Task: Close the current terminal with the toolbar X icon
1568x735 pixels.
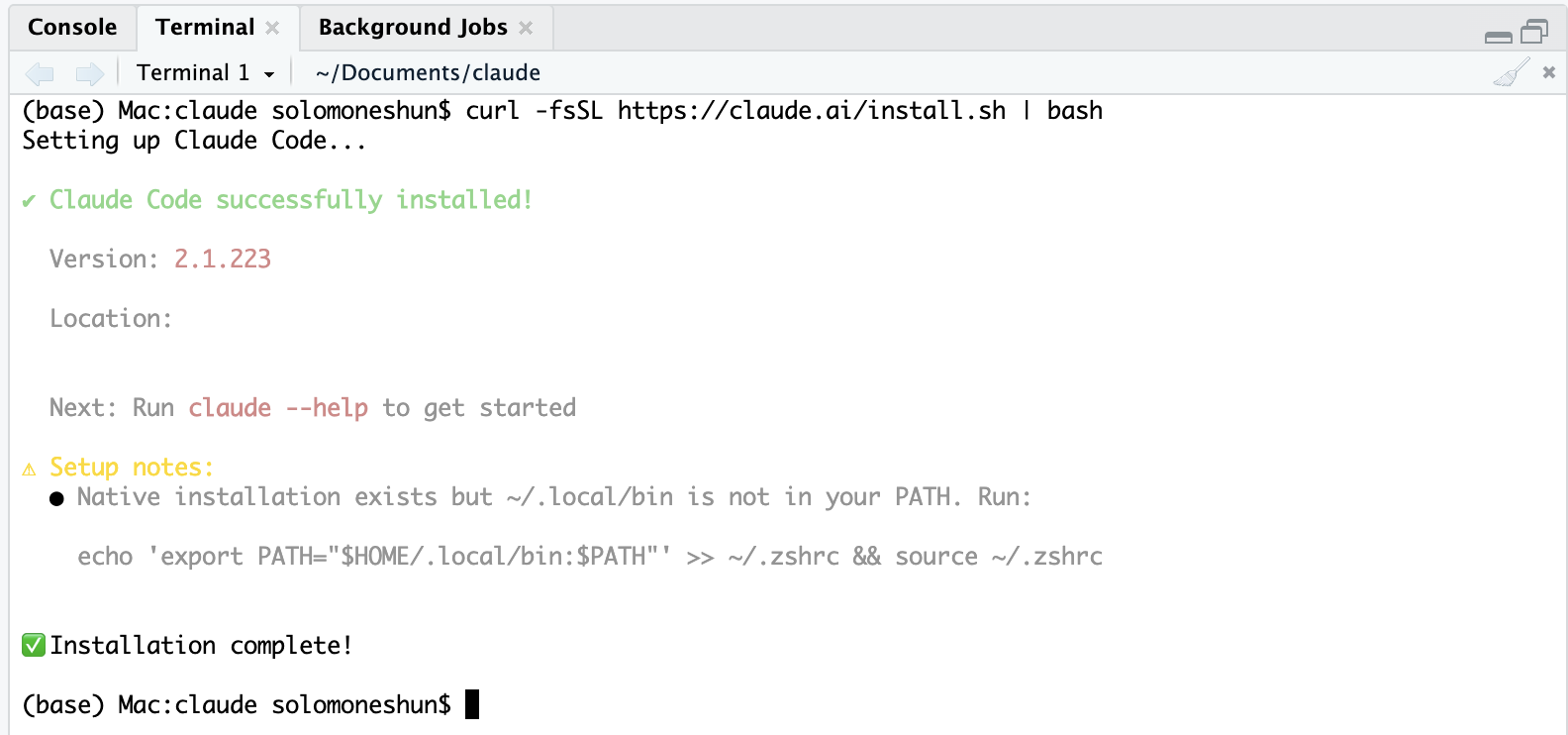Action: (x=1549, y=72)
